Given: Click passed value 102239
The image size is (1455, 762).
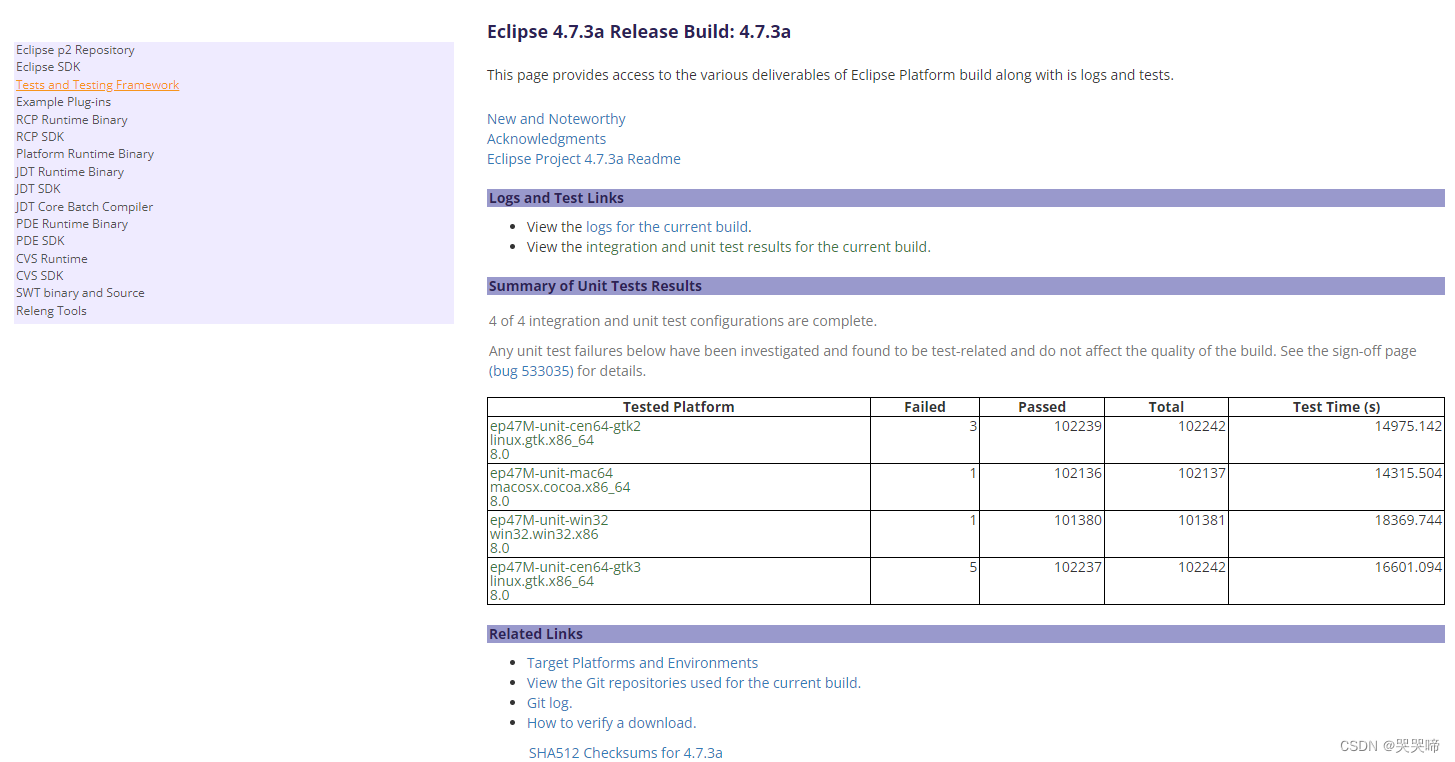Looking at the screenshot, I should (1078, 426).
